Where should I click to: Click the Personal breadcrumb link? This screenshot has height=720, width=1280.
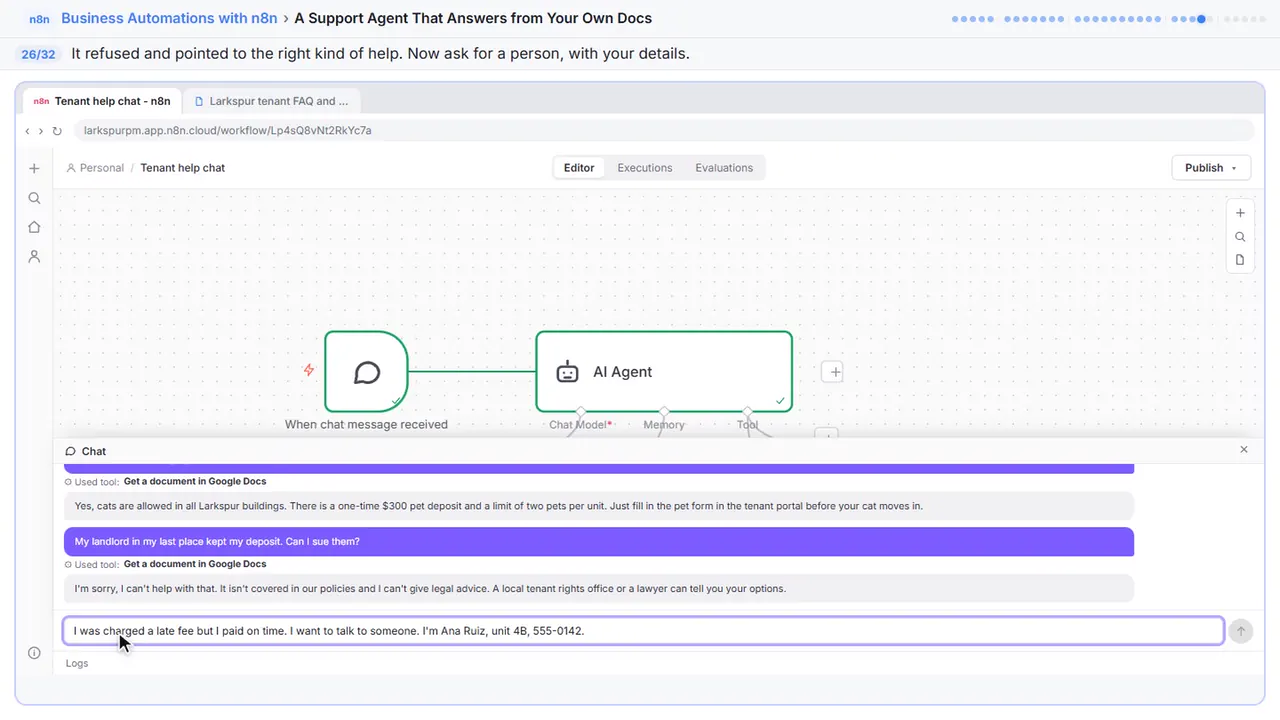[95, 168]
